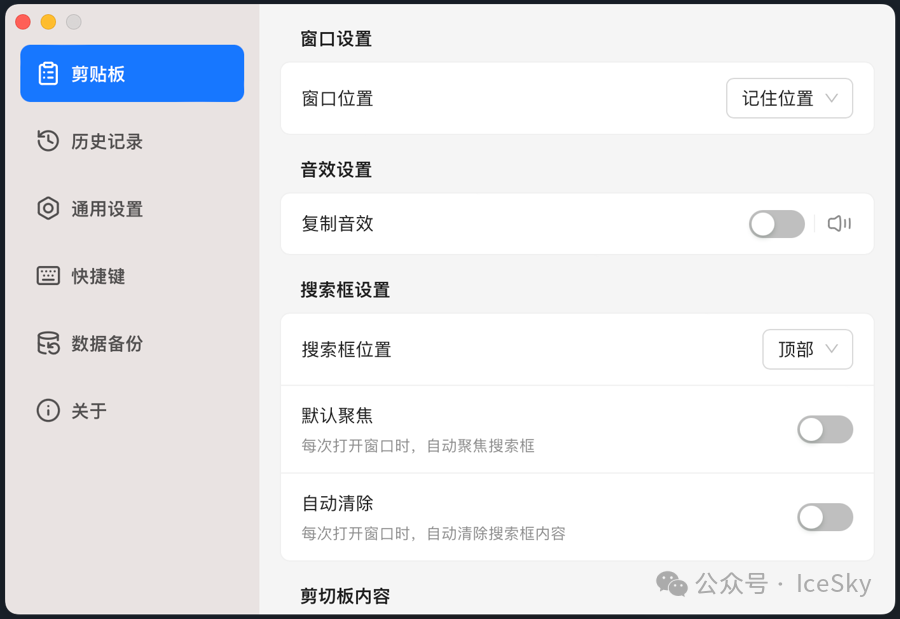
Task: Click the history clock icon
Action: point(48,141)
